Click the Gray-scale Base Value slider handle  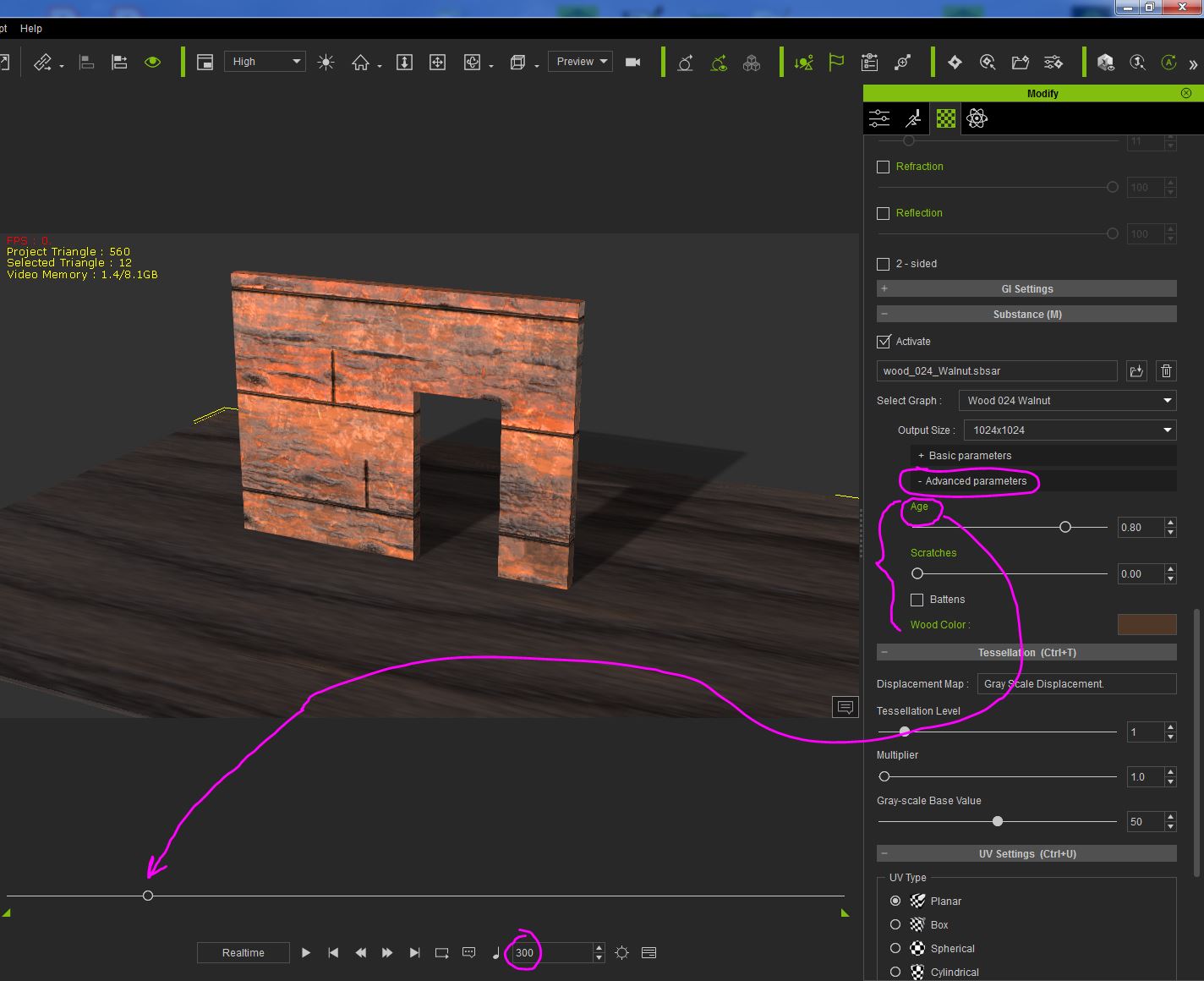click(x=998, y=821)
